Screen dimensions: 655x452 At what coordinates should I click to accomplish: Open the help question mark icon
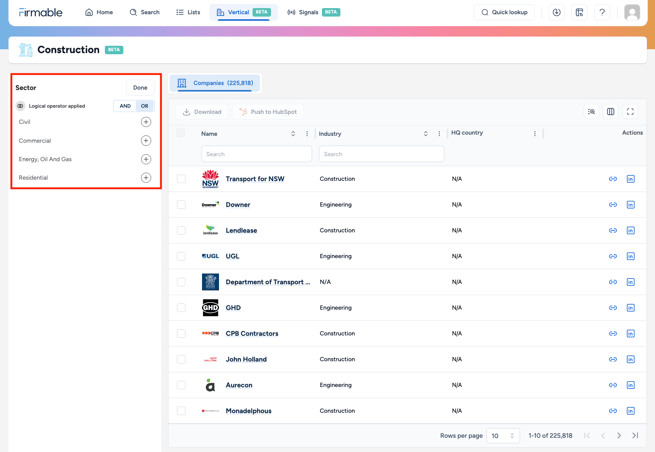[602, 13]
